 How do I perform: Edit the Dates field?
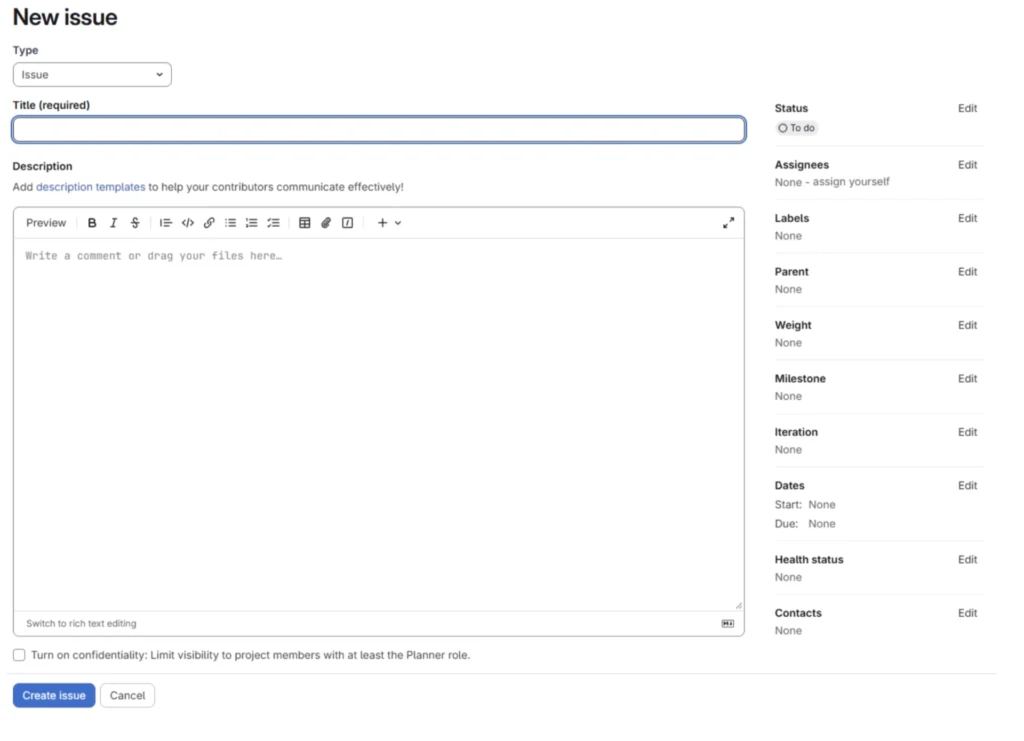(967, 486)
